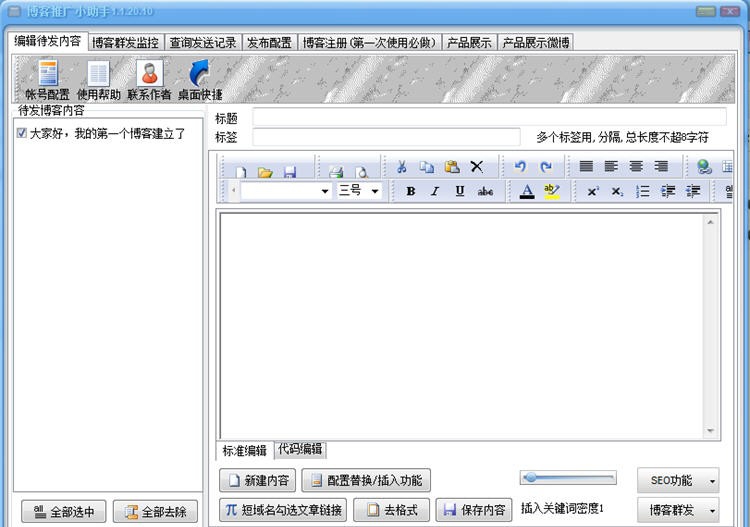750x527 pixels.
Task: Apply align right icon
Action: tap(661, 166)
